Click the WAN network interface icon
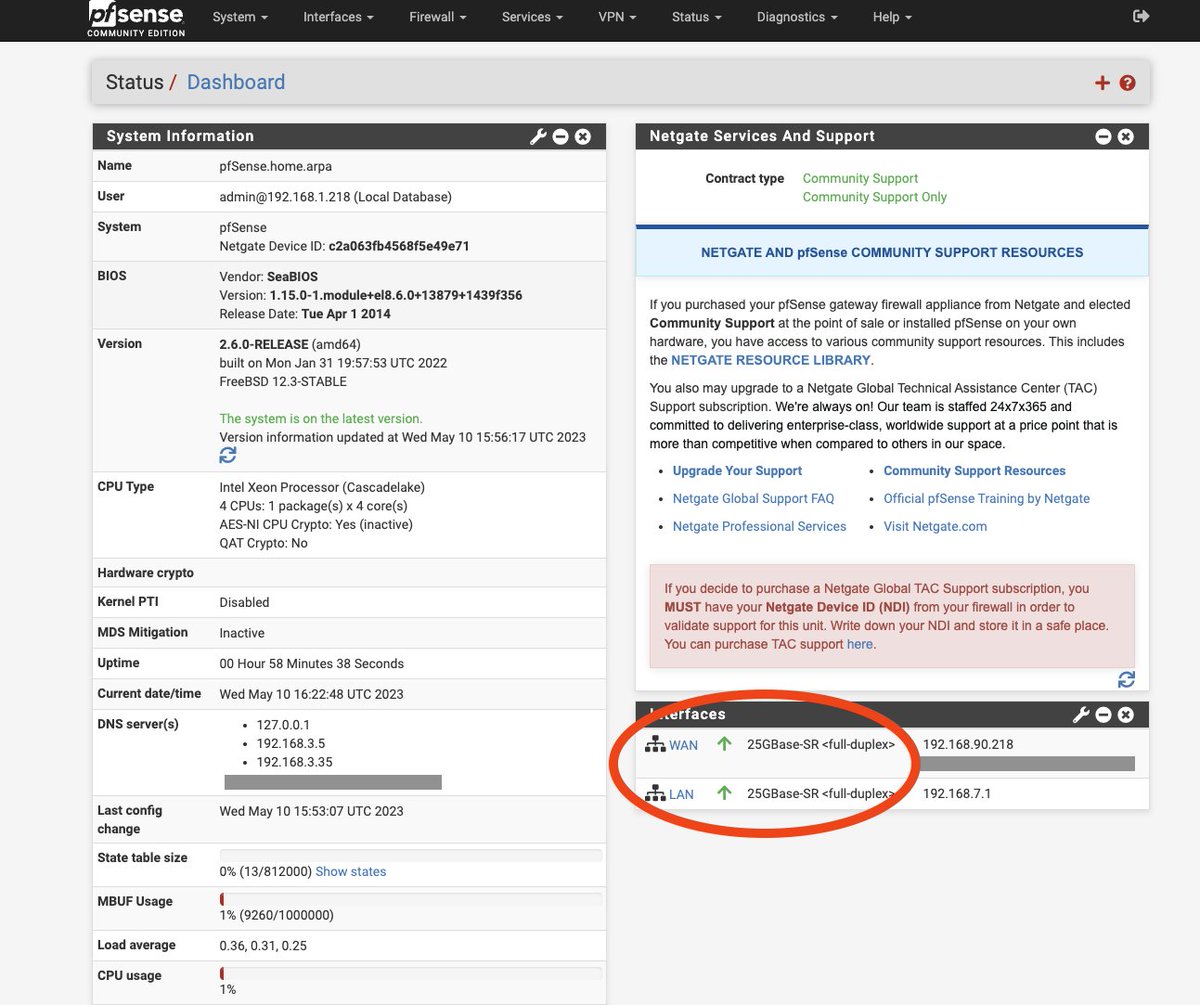The height and width of the screenshot is (1005, 1200). coord(655,745)
